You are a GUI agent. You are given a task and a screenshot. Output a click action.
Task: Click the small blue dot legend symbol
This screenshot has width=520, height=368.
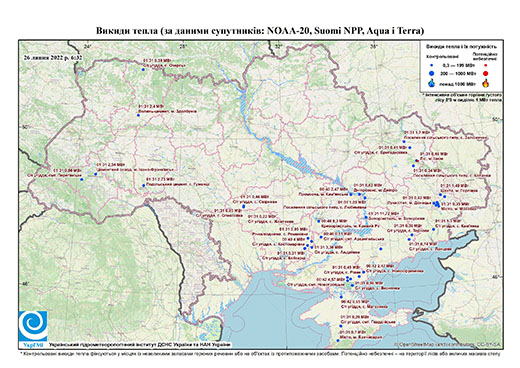432,66
